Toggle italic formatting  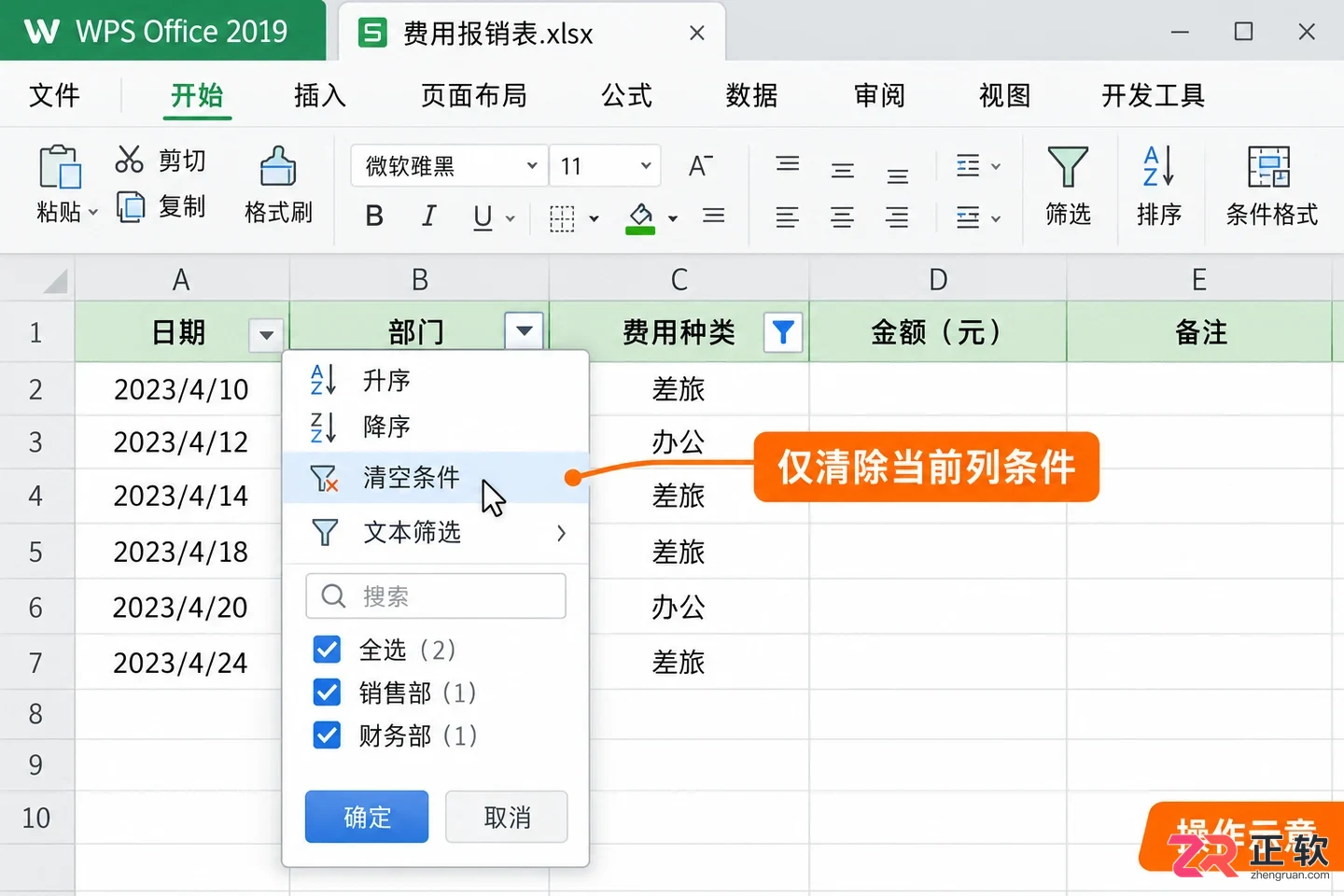428,217
